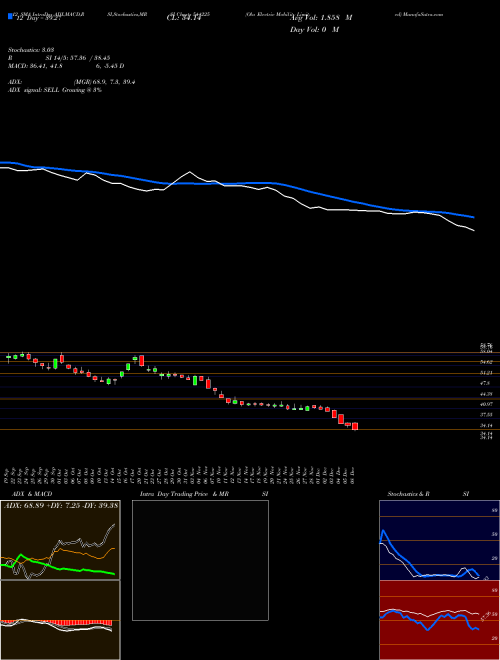Image resolution: width=500 pixels, height=660 pixels.
Task: Open the MACD histogram chart panel
Action: [60, 620]
